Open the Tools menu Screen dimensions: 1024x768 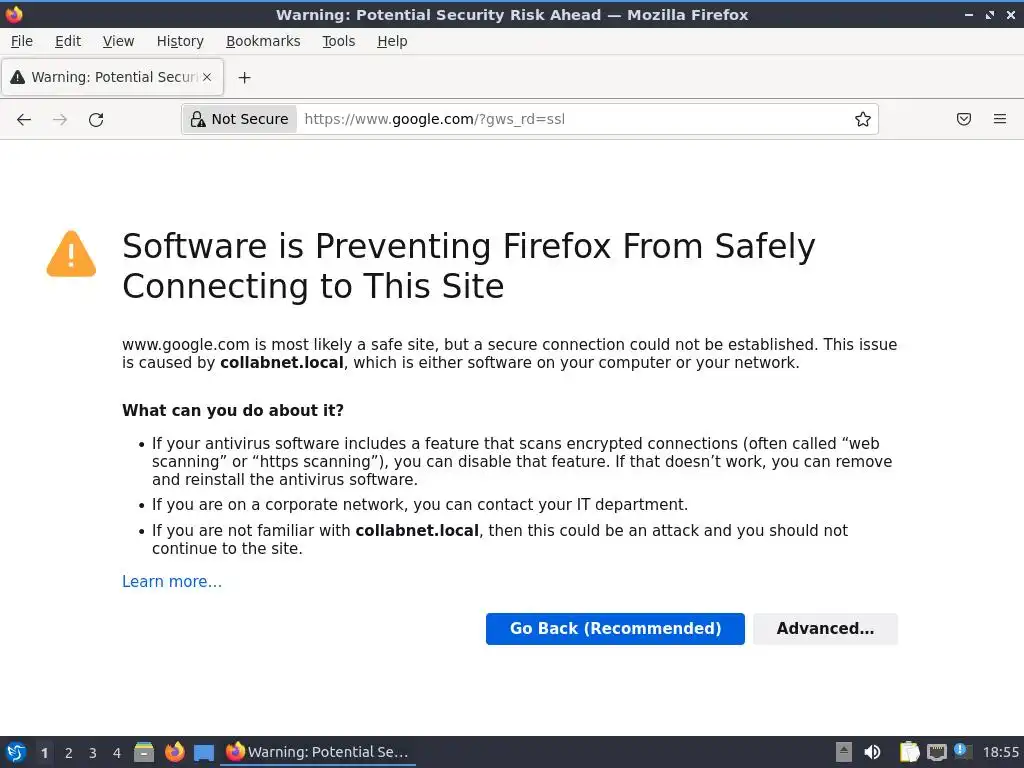(338, 41)
